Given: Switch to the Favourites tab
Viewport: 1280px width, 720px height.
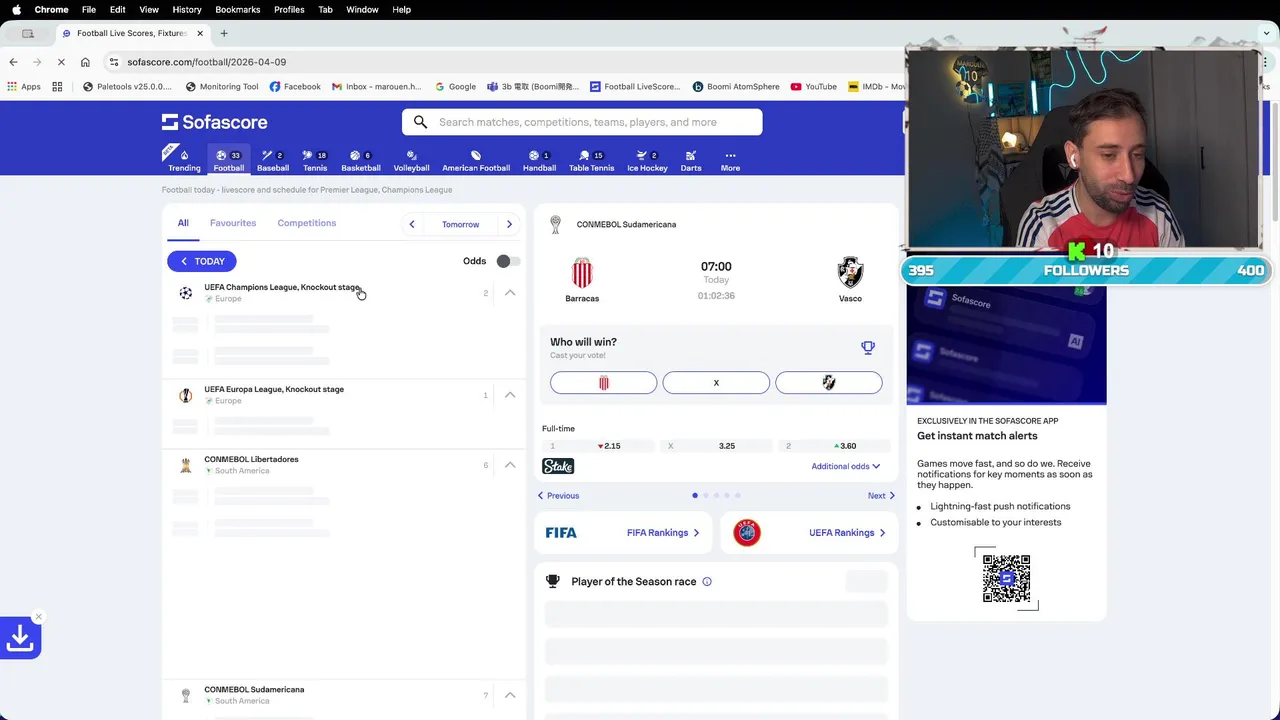Looking at the screenshot, I should [x=233, y=223].
